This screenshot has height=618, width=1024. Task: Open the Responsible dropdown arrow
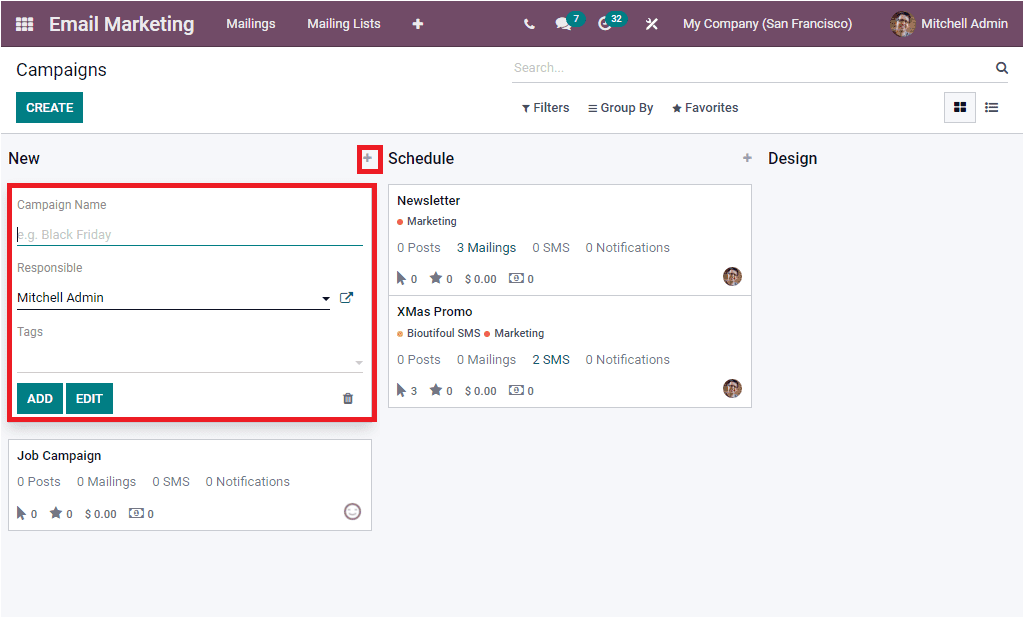click(326, 297)
